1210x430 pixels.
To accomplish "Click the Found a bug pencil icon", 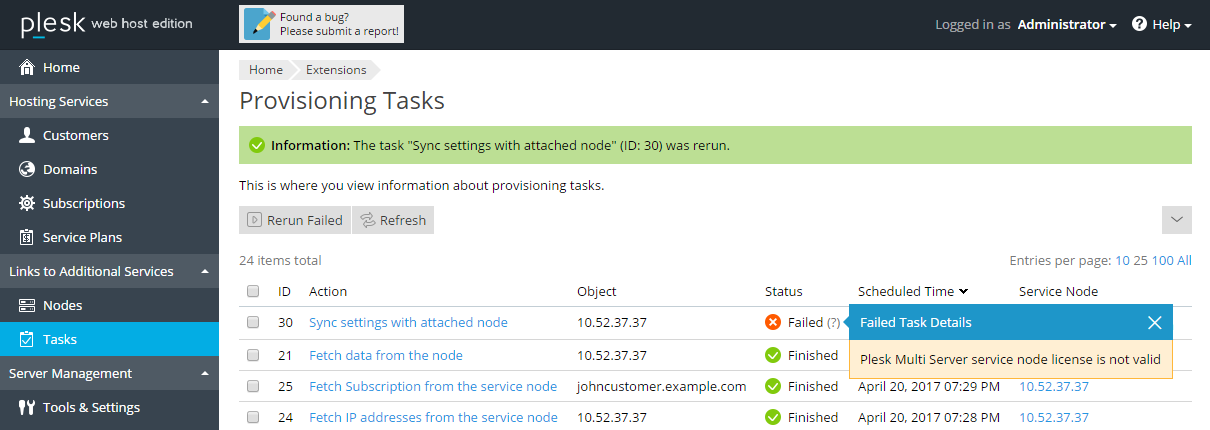I will pyautogui.click(x=259, y=24).
